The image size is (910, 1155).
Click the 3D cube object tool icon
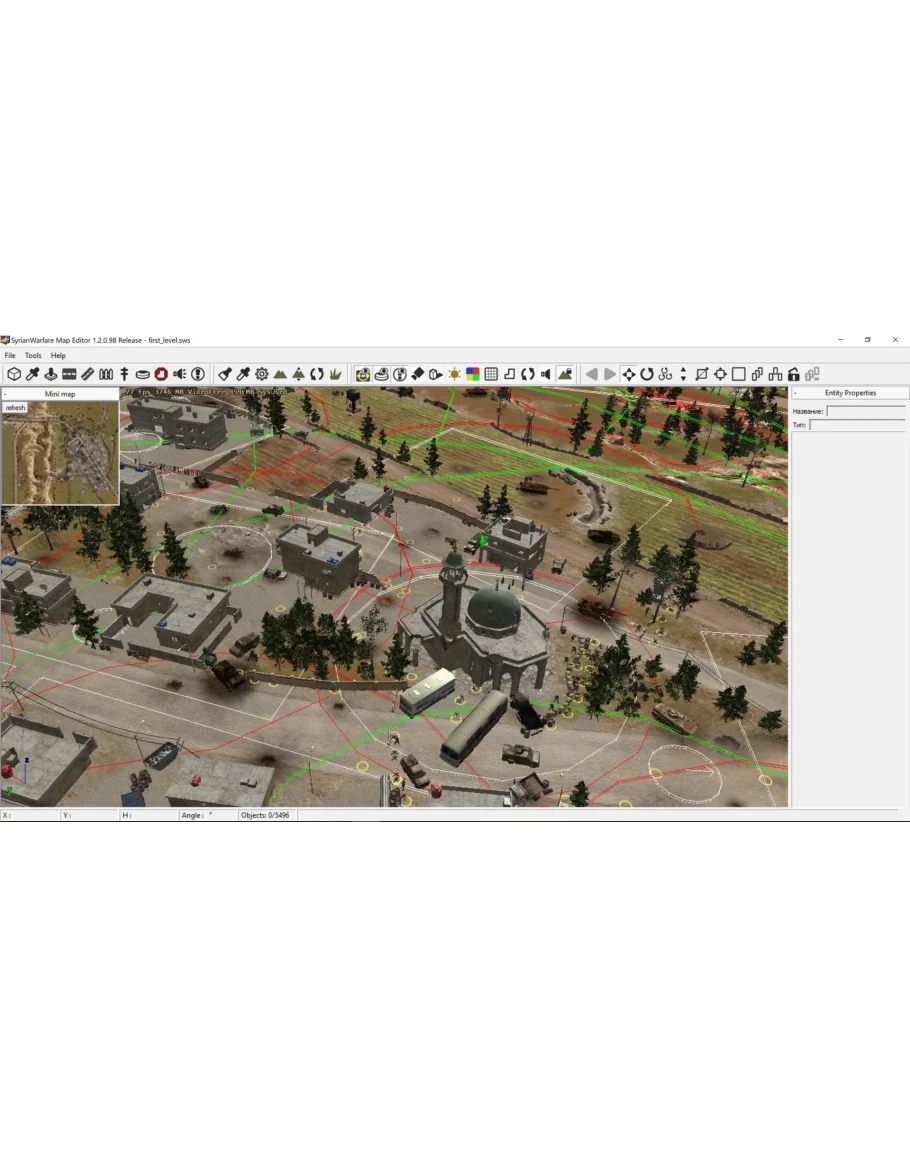(14, 374)
